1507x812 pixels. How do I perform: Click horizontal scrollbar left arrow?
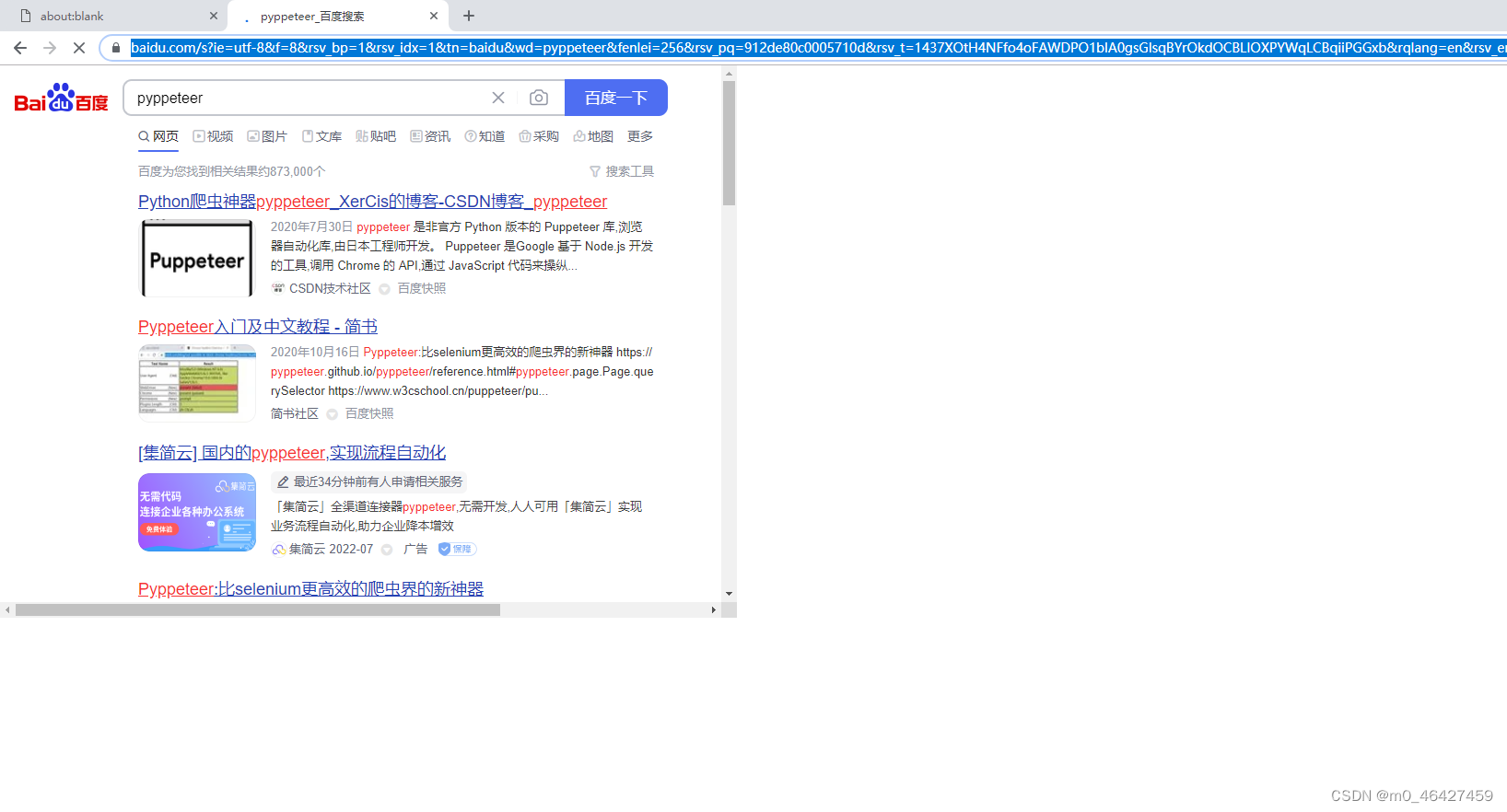7,609
